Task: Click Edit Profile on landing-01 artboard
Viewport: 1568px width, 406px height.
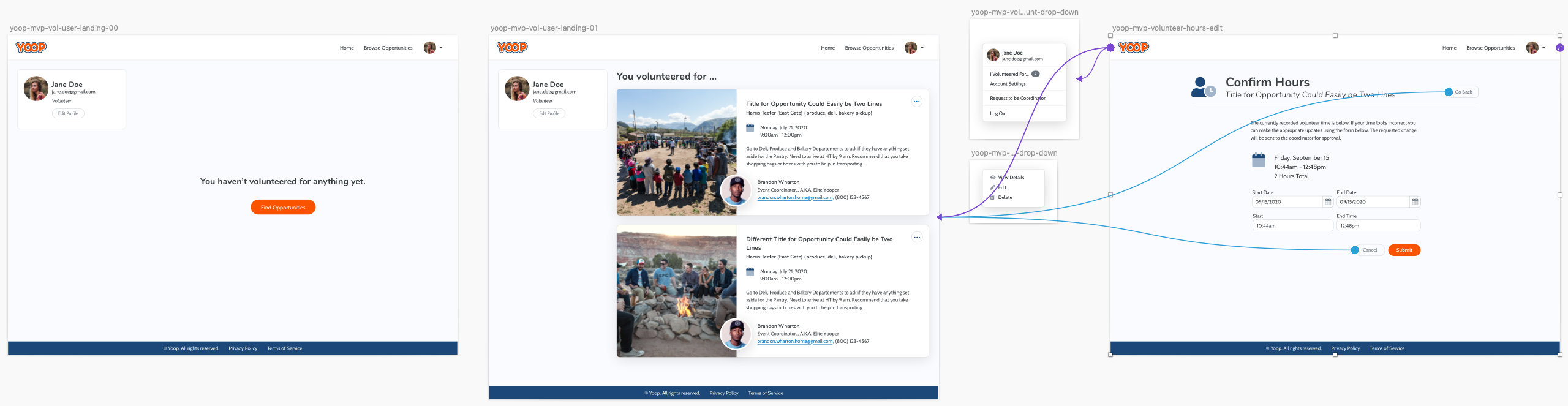Action: click(549, 113)
